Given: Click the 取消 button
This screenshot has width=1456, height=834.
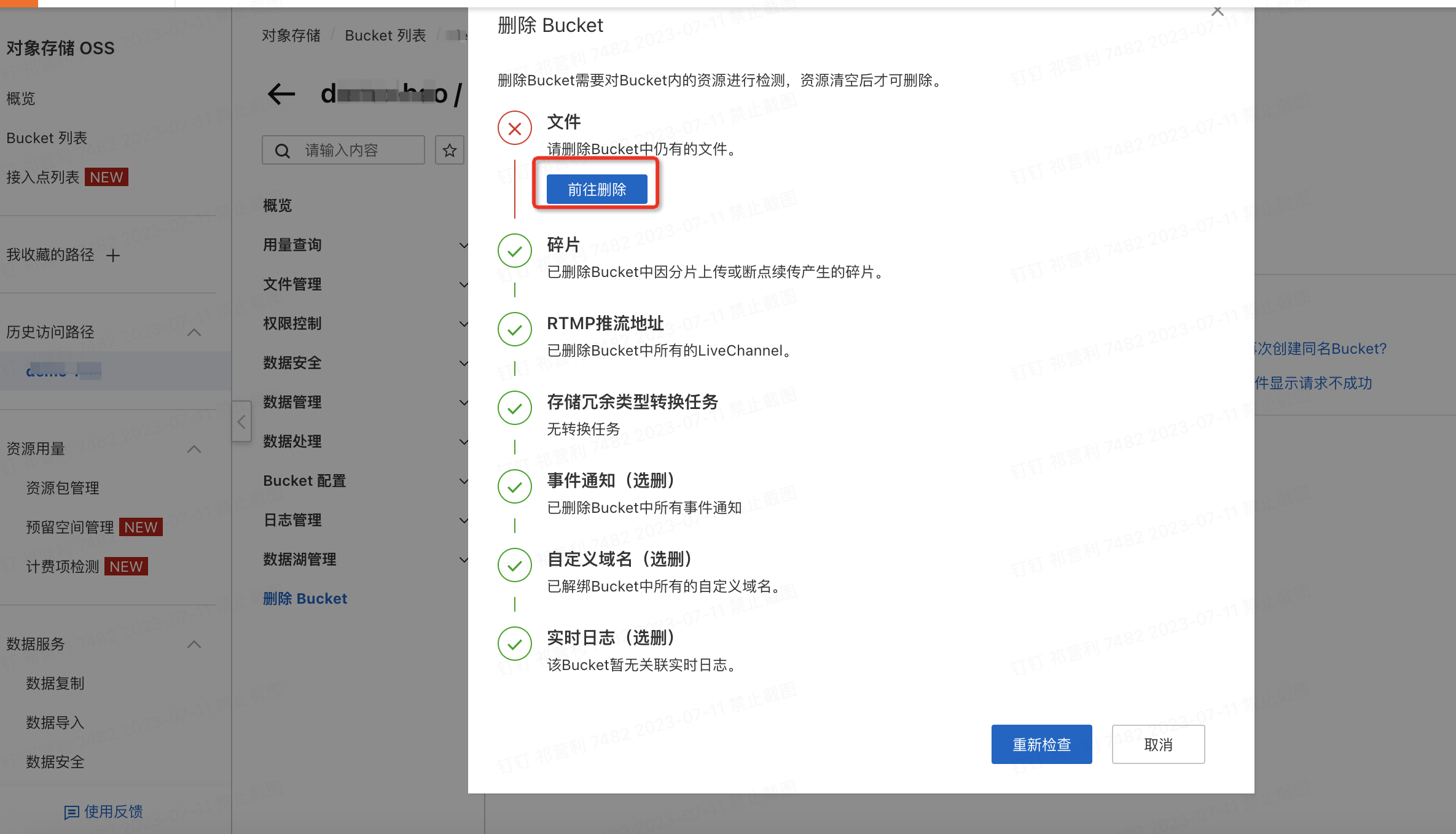Looking at the screenshot, I should point(1158,744).
